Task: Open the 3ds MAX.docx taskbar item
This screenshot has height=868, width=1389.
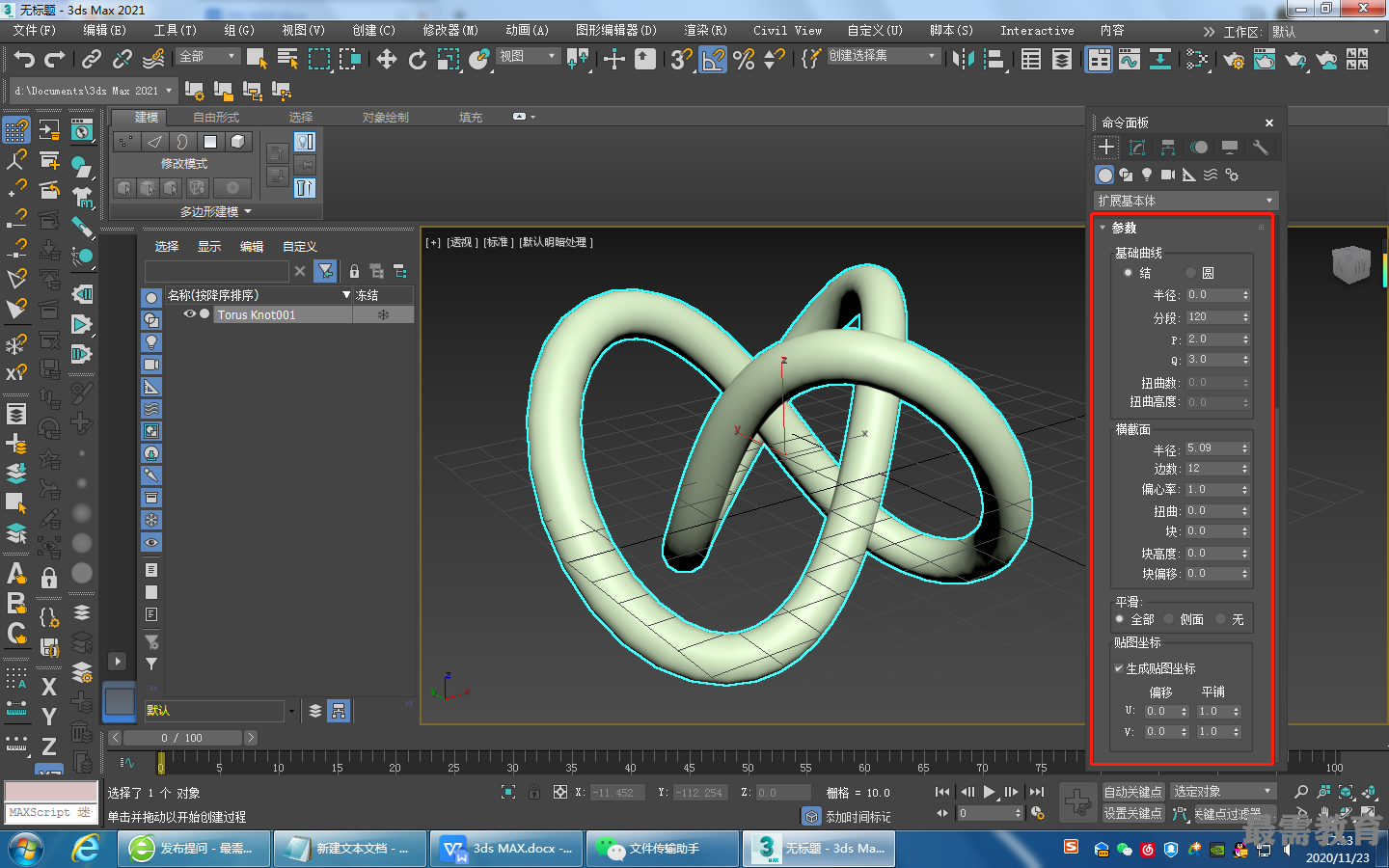Action: 506,849
